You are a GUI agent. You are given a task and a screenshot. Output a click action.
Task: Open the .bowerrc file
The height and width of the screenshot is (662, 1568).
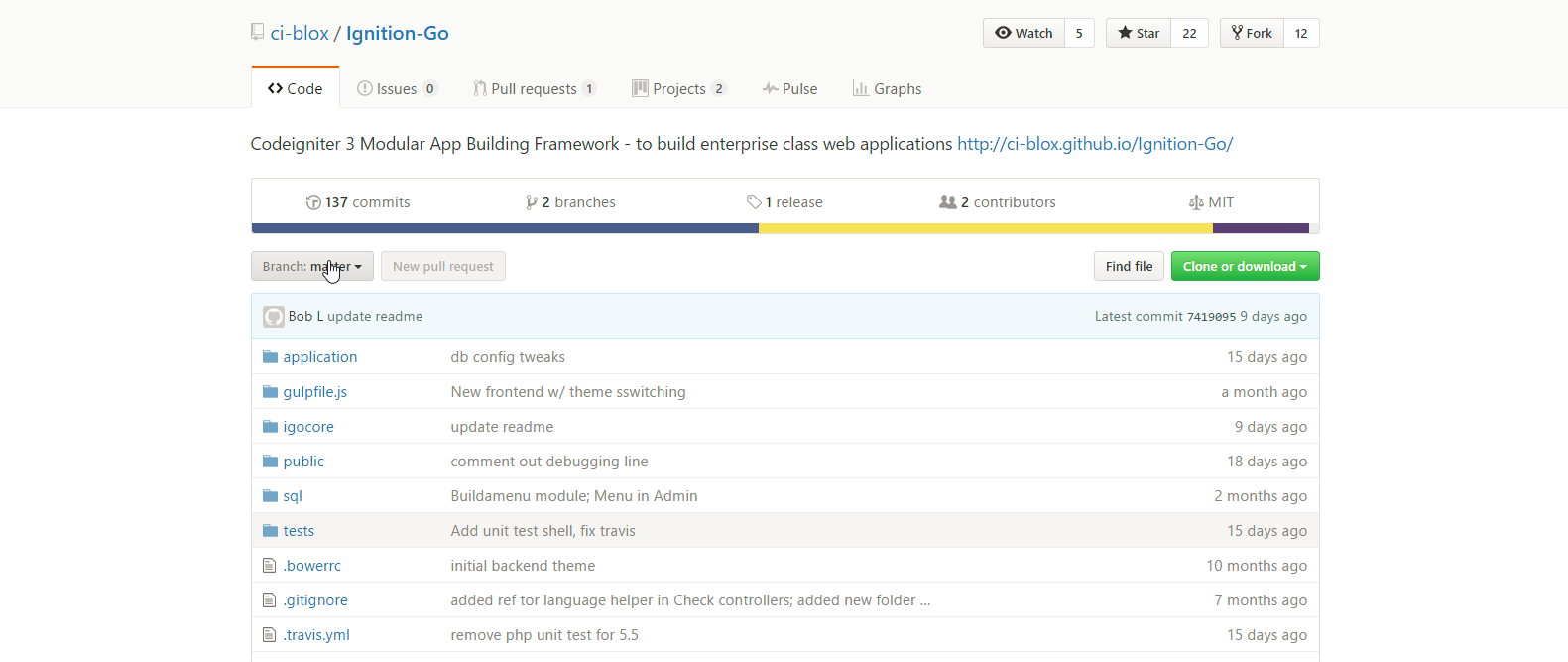point(312,566)
